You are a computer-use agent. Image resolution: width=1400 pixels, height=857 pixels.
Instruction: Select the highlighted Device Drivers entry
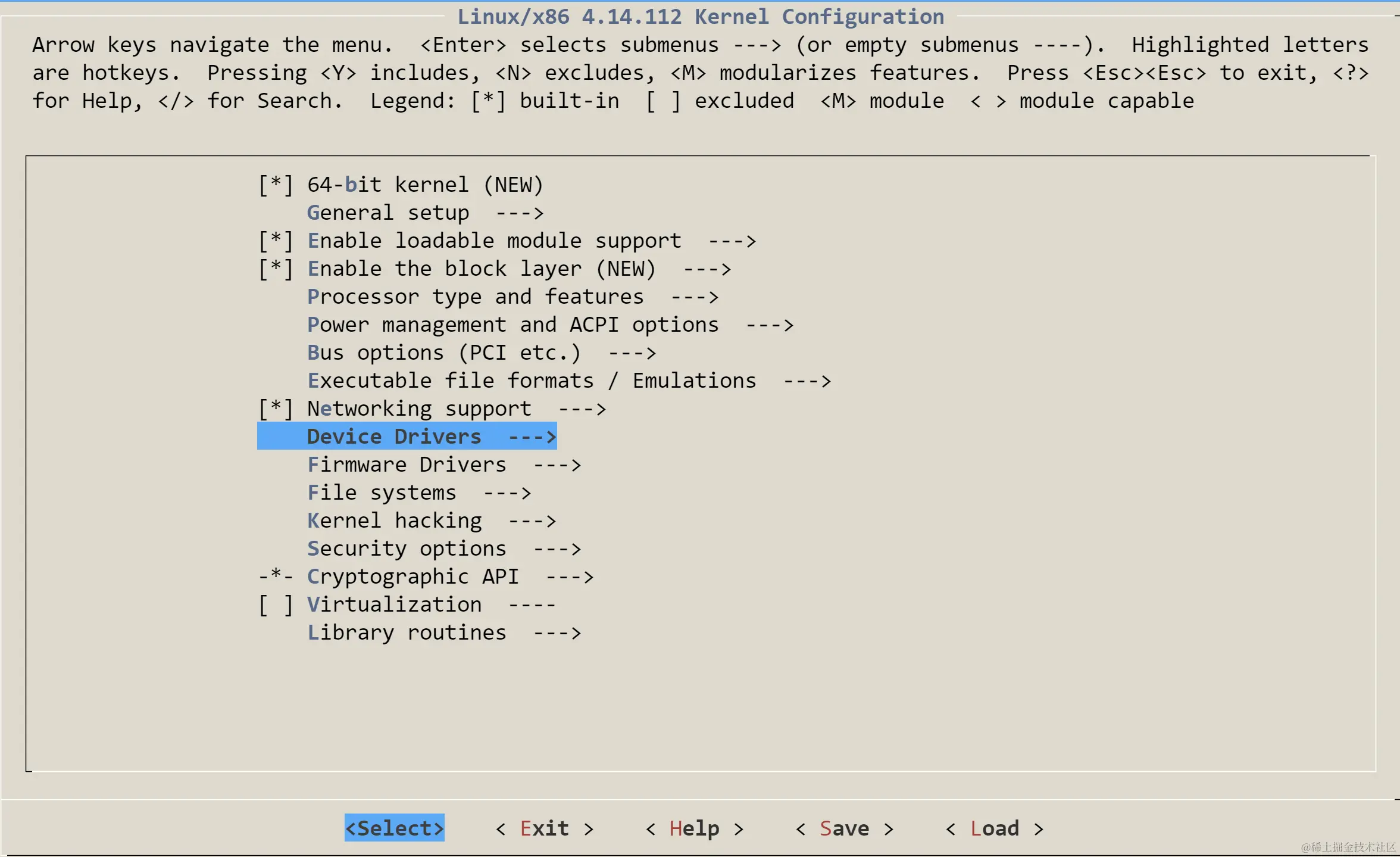[407, 437]
